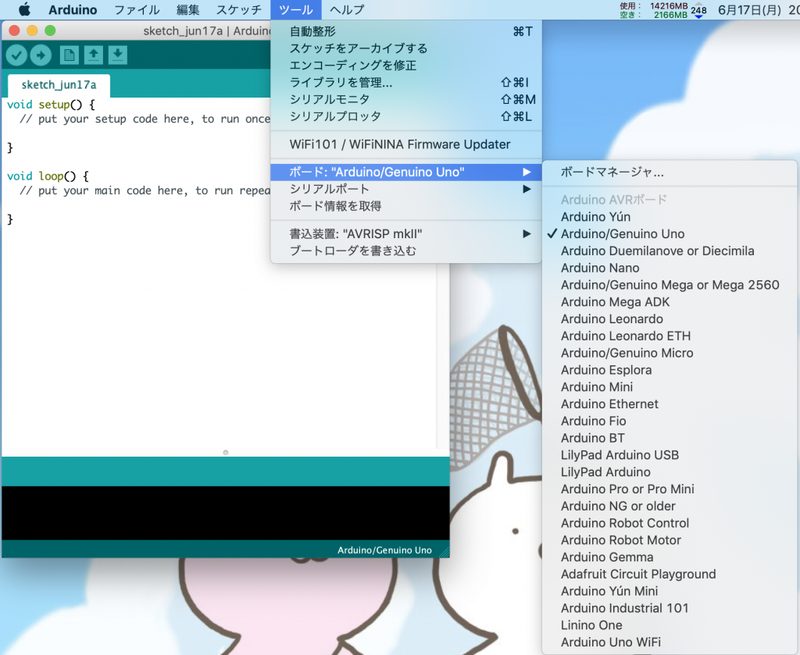Choose エンコーディングを修正
This screenshot has height=655, width=800.
[406, 65]
